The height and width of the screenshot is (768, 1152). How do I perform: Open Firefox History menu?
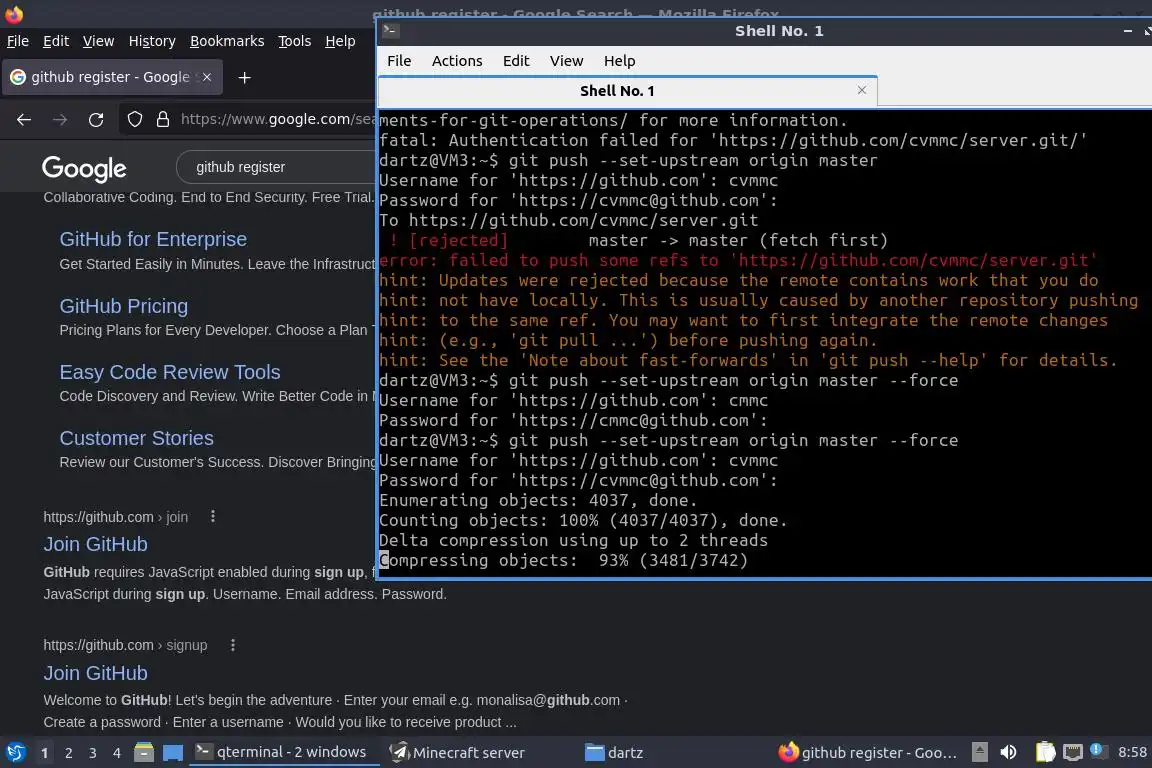pyautogui.click(x=152, y=41)
